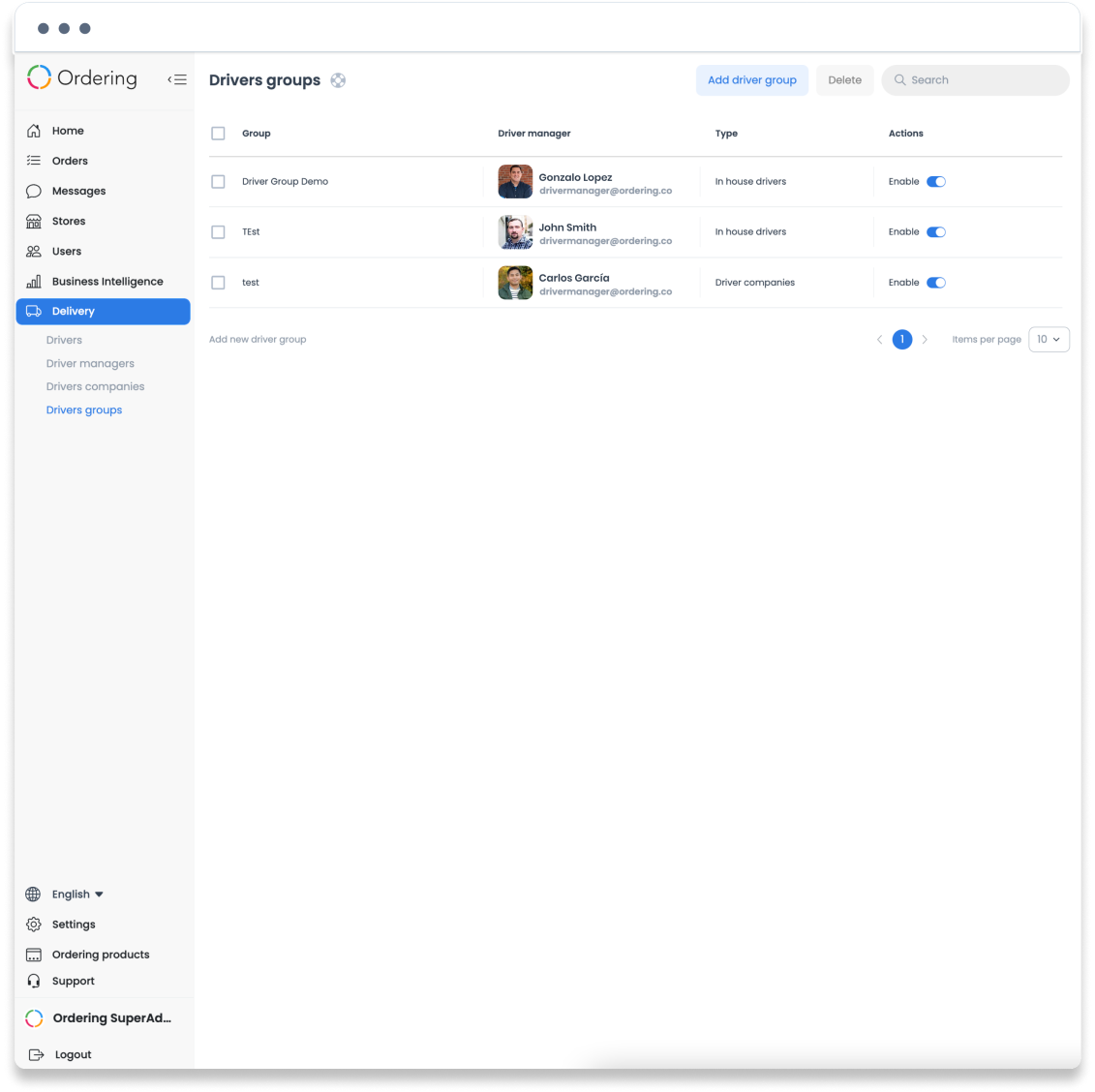
Task: Check the select-all groups checkbox in header
Action: (x=218, y=134)
